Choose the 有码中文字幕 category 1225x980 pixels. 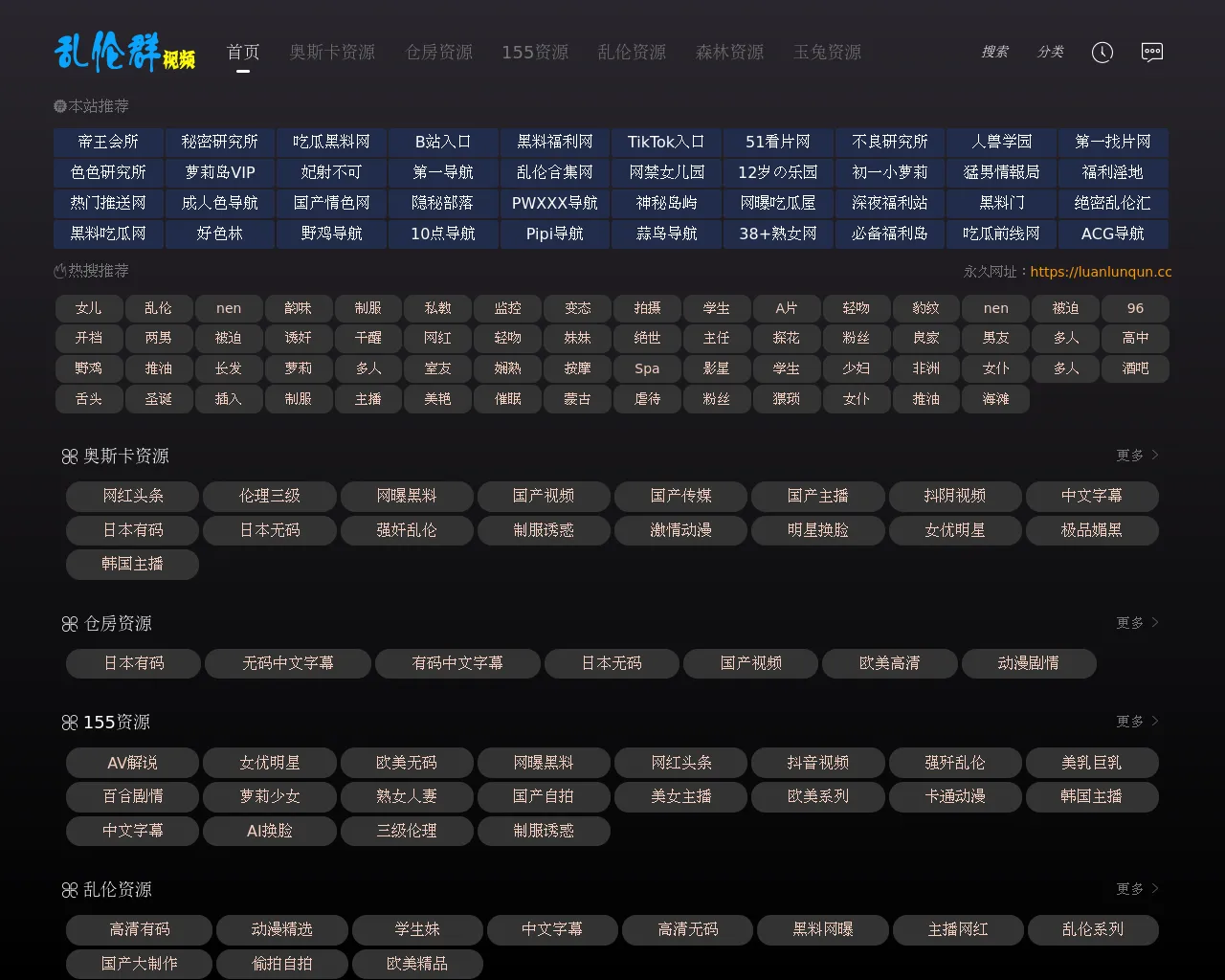[457, 663]
